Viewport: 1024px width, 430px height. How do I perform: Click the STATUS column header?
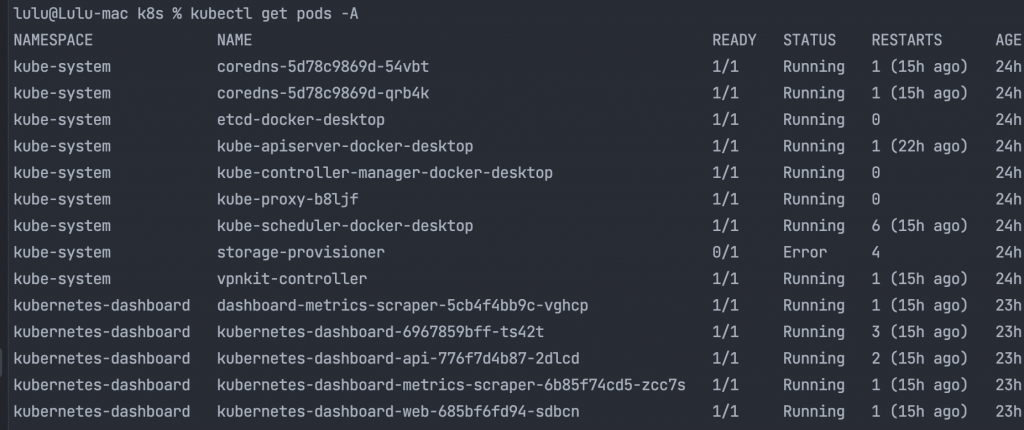(809, 40)
